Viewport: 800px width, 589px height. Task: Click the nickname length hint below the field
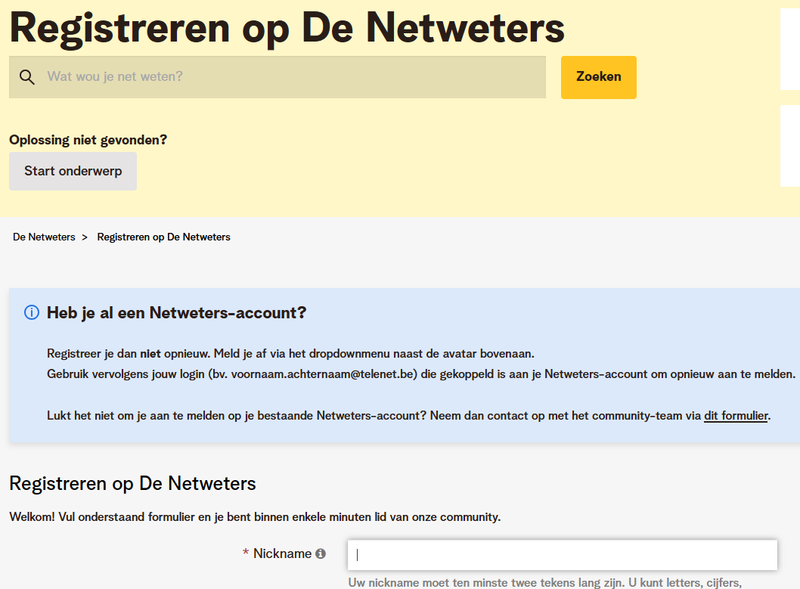coord(545,583)
